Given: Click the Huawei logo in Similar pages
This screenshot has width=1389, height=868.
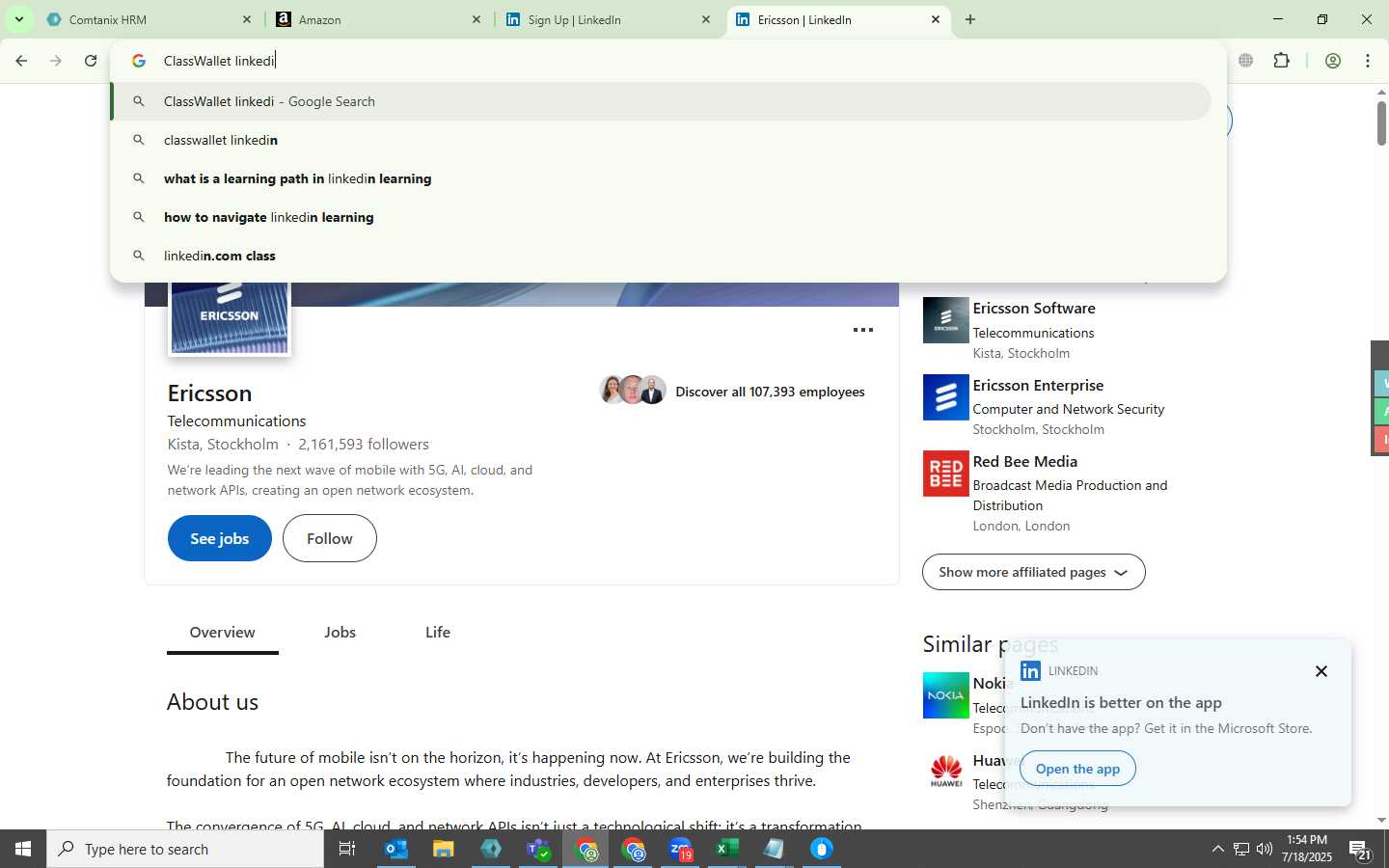Looking at the screenshot, I should 946,772.
